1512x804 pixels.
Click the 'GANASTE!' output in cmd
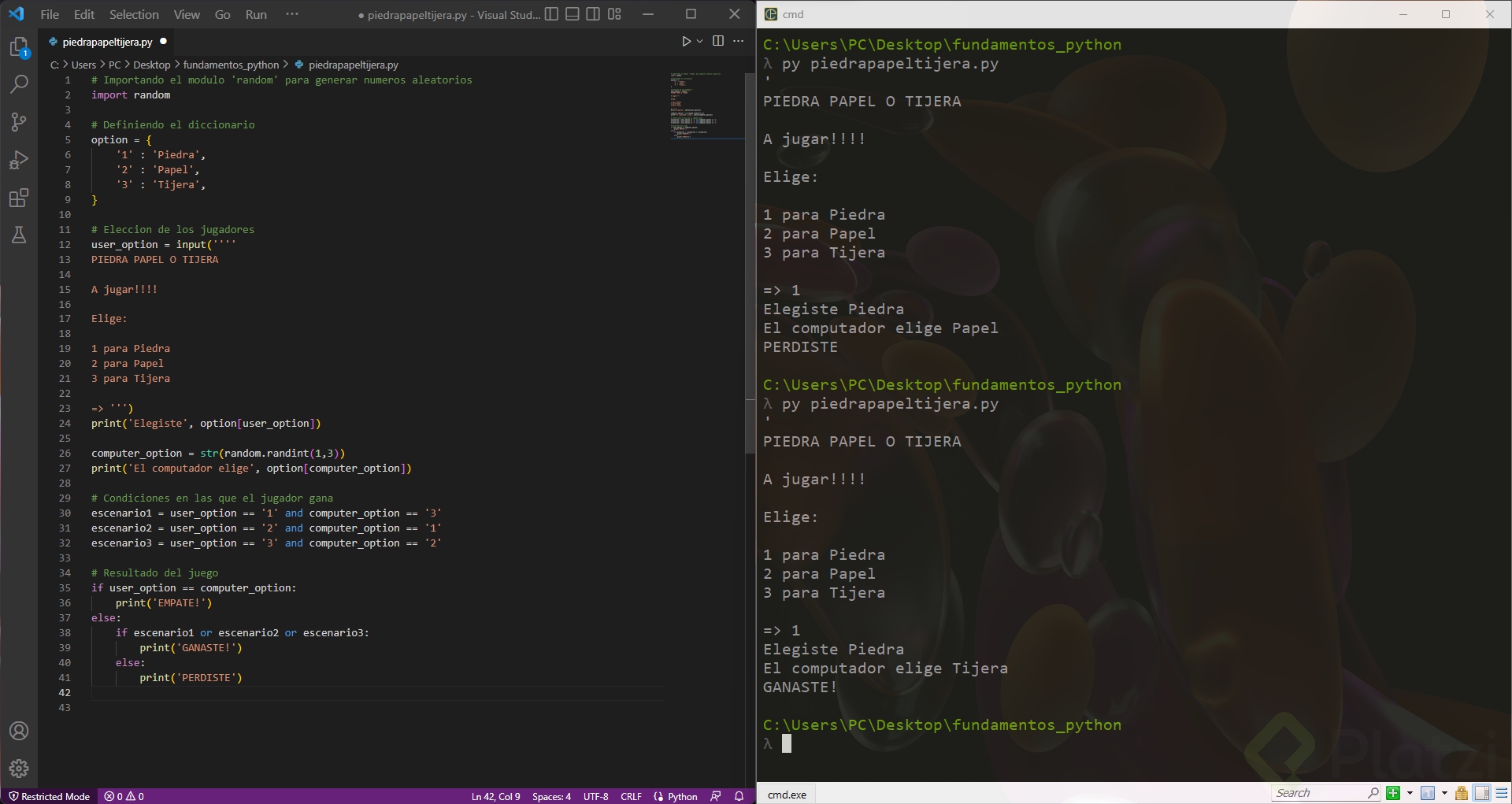pyautogui.click(x=800, y=687)
